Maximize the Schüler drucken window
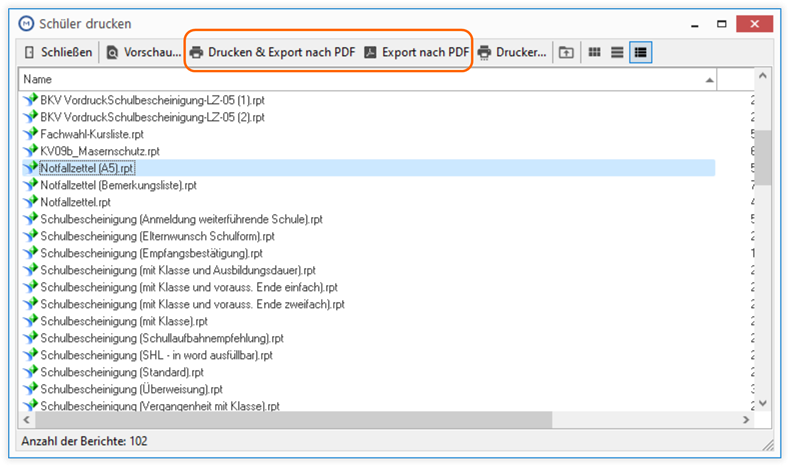789x466 pixels. (722, 24)
